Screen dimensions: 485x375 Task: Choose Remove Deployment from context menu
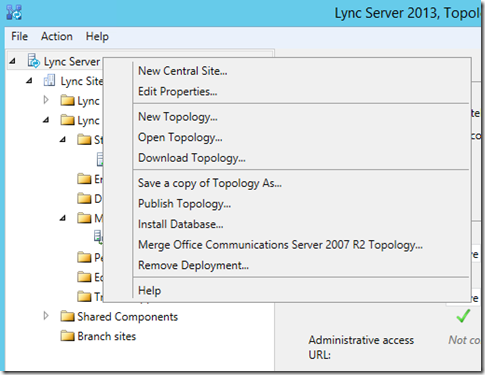[193, 265]
